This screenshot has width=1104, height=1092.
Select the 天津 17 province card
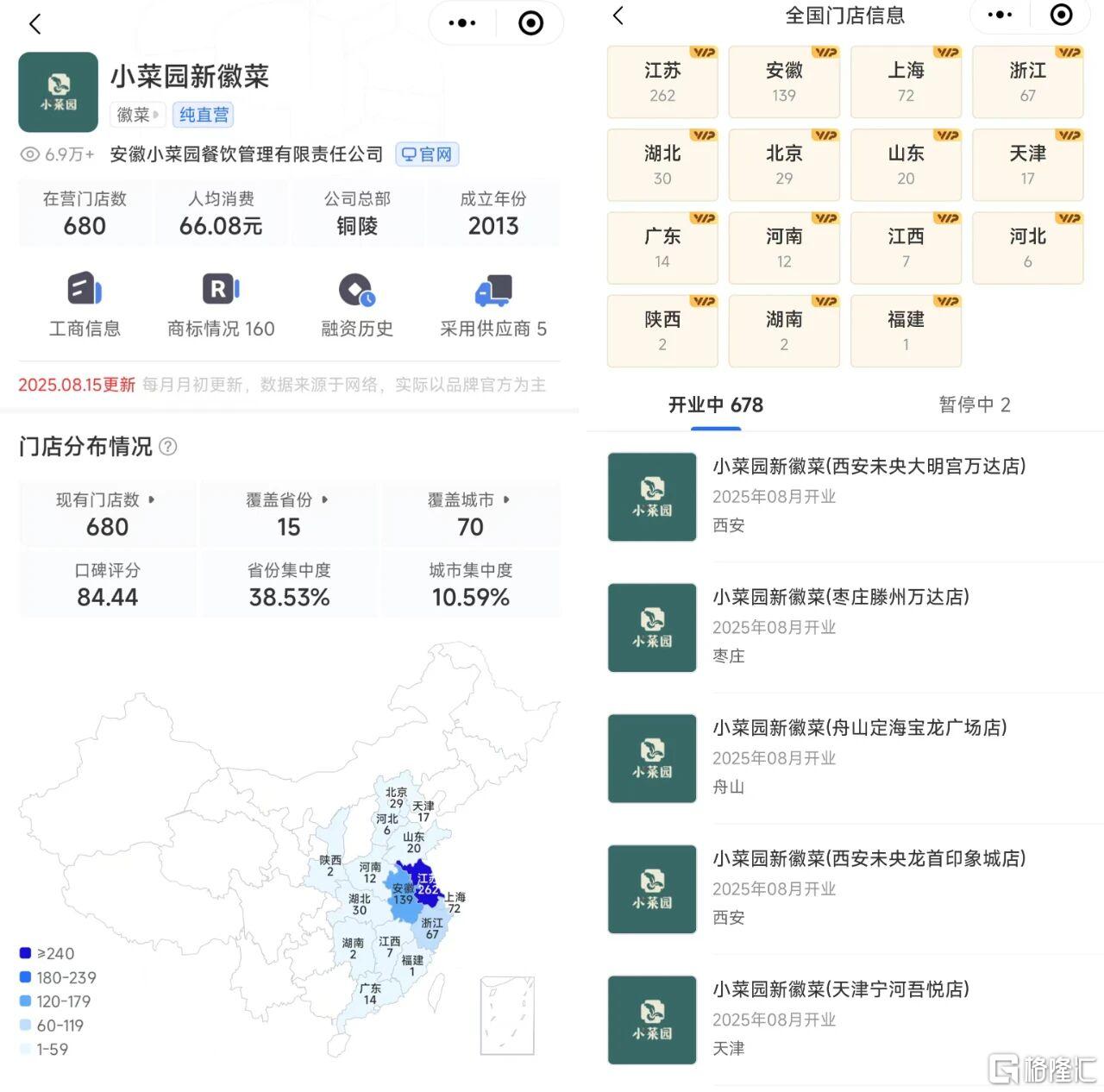tap(1027, 165)
